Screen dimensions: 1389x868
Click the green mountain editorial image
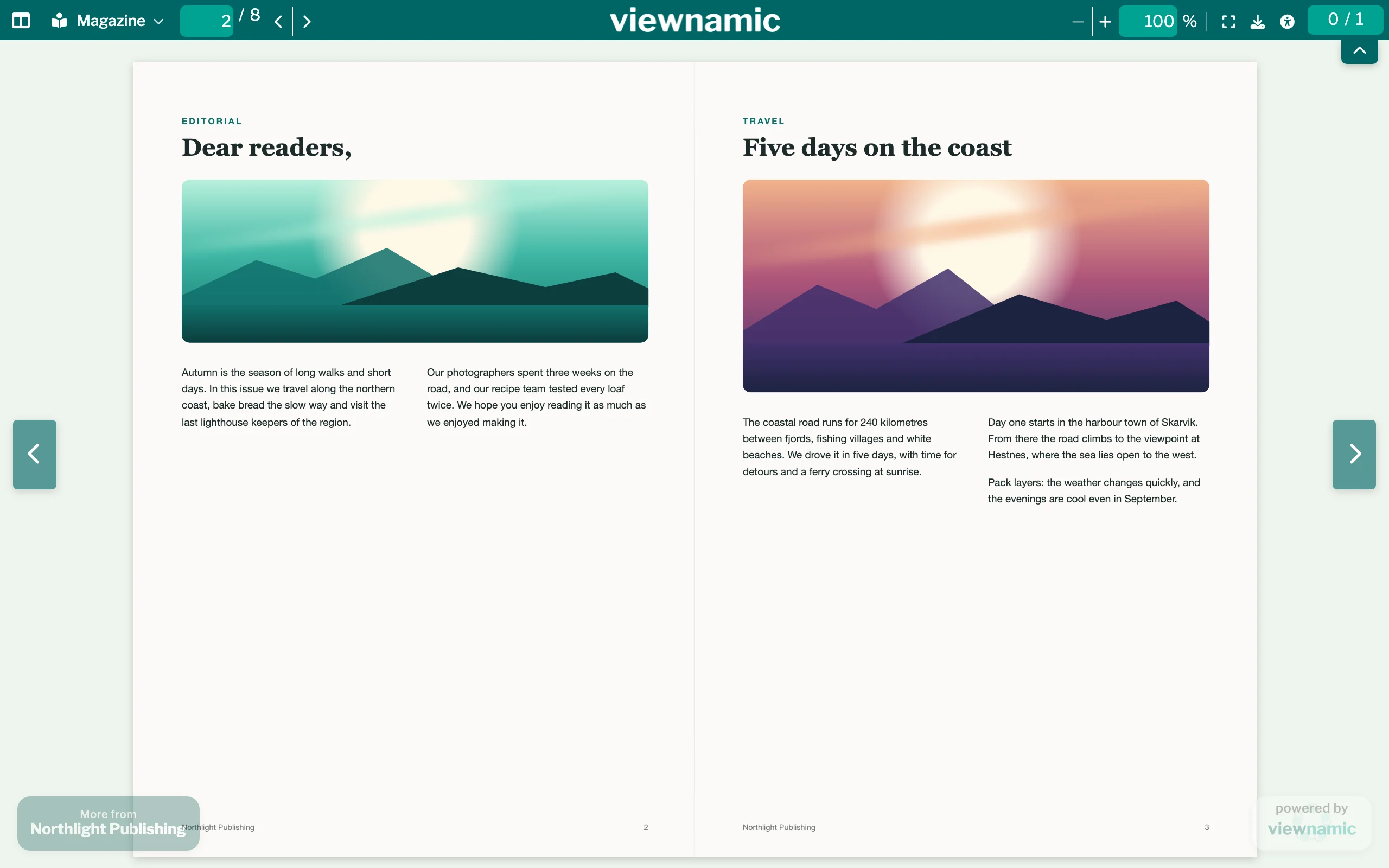click(415, 261)
